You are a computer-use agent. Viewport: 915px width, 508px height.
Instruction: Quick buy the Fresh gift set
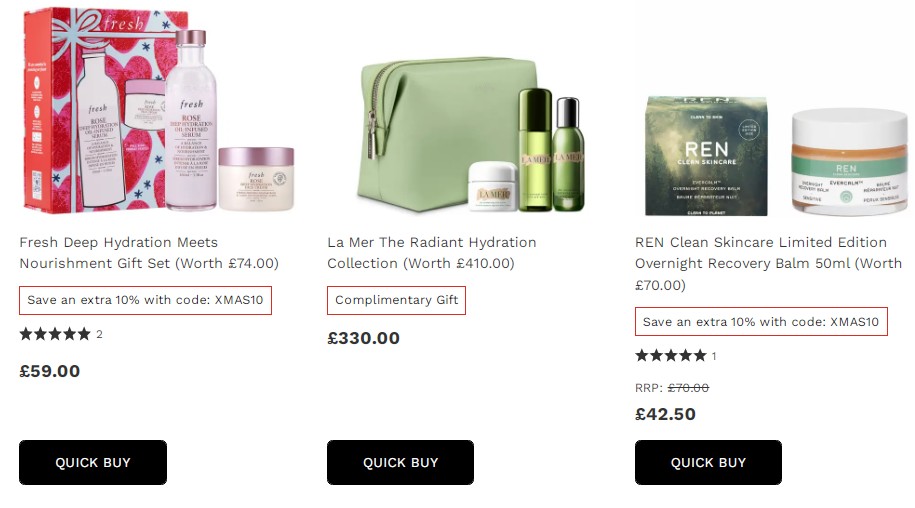(93, 463)
